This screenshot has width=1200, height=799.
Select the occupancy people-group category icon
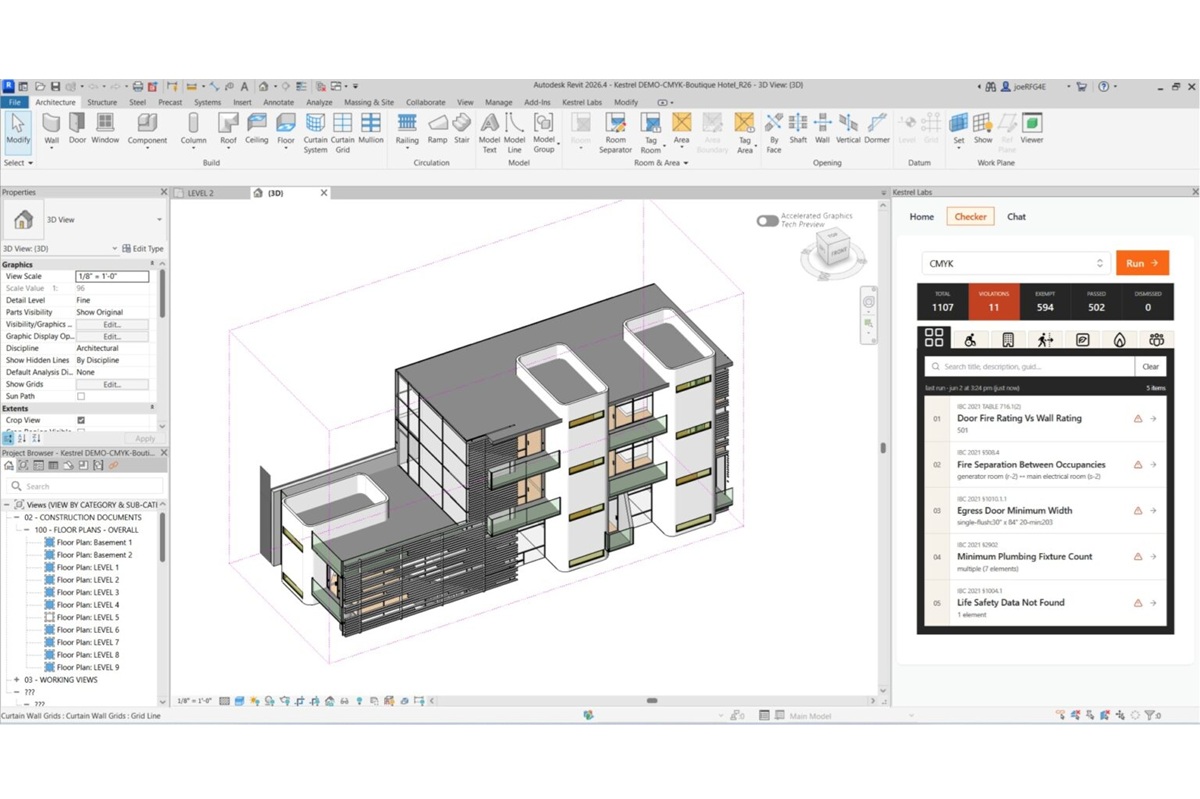tap(1156, 339)
